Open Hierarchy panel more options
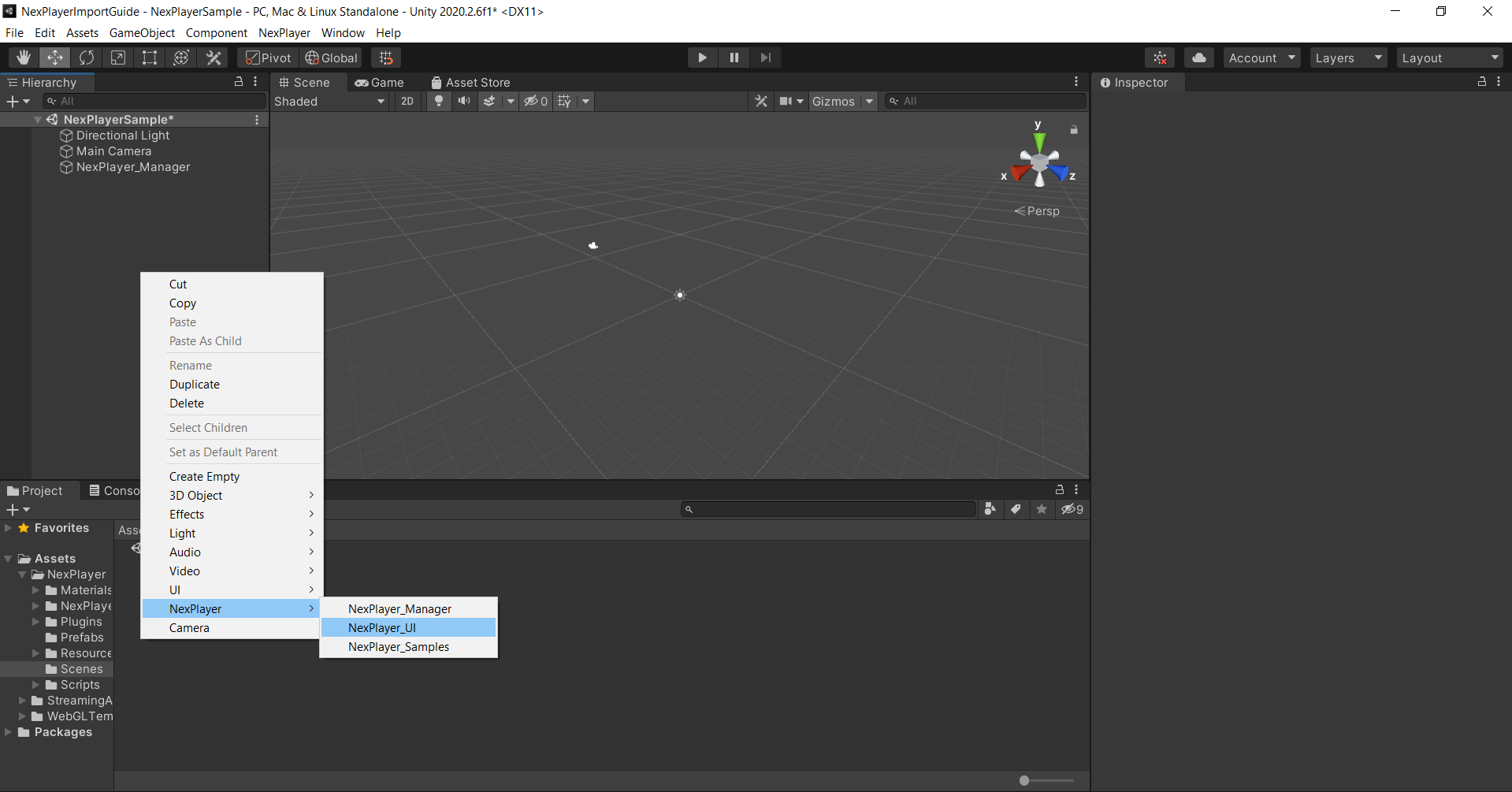This screenshot has height=792, width=1512. (x=255, y=82)
